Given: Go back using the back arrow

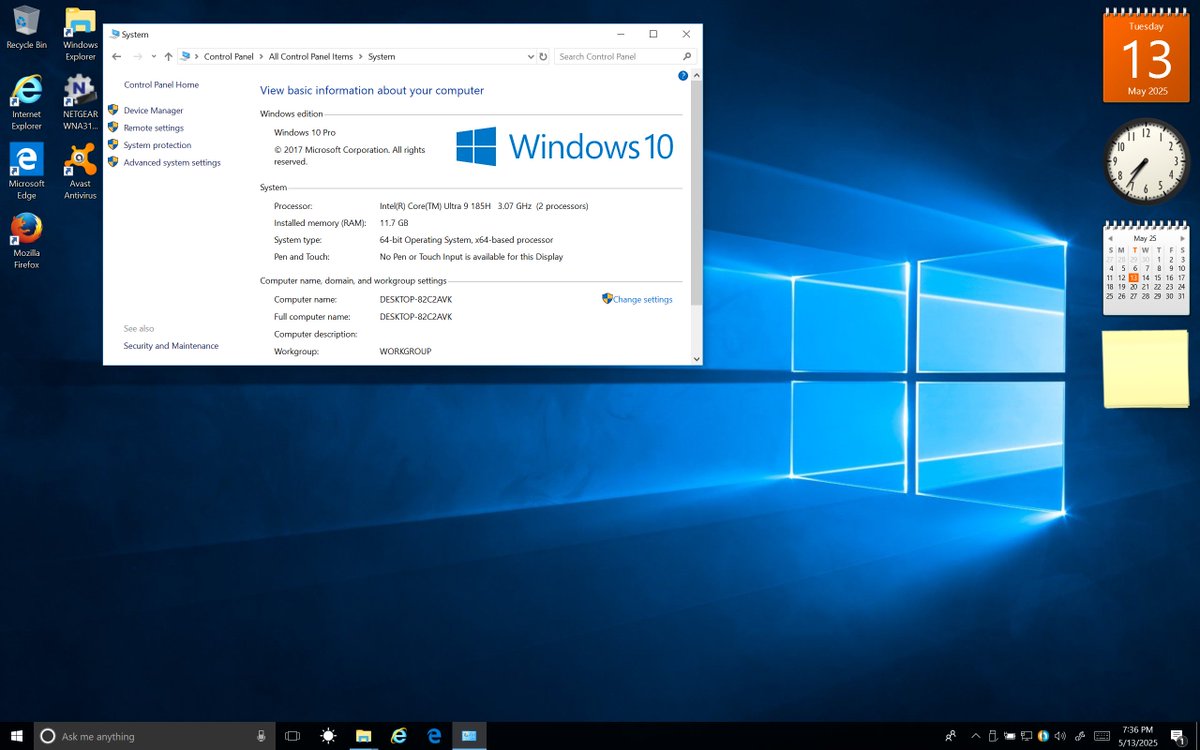Looking at the screenshot, I should click(117, 57).
